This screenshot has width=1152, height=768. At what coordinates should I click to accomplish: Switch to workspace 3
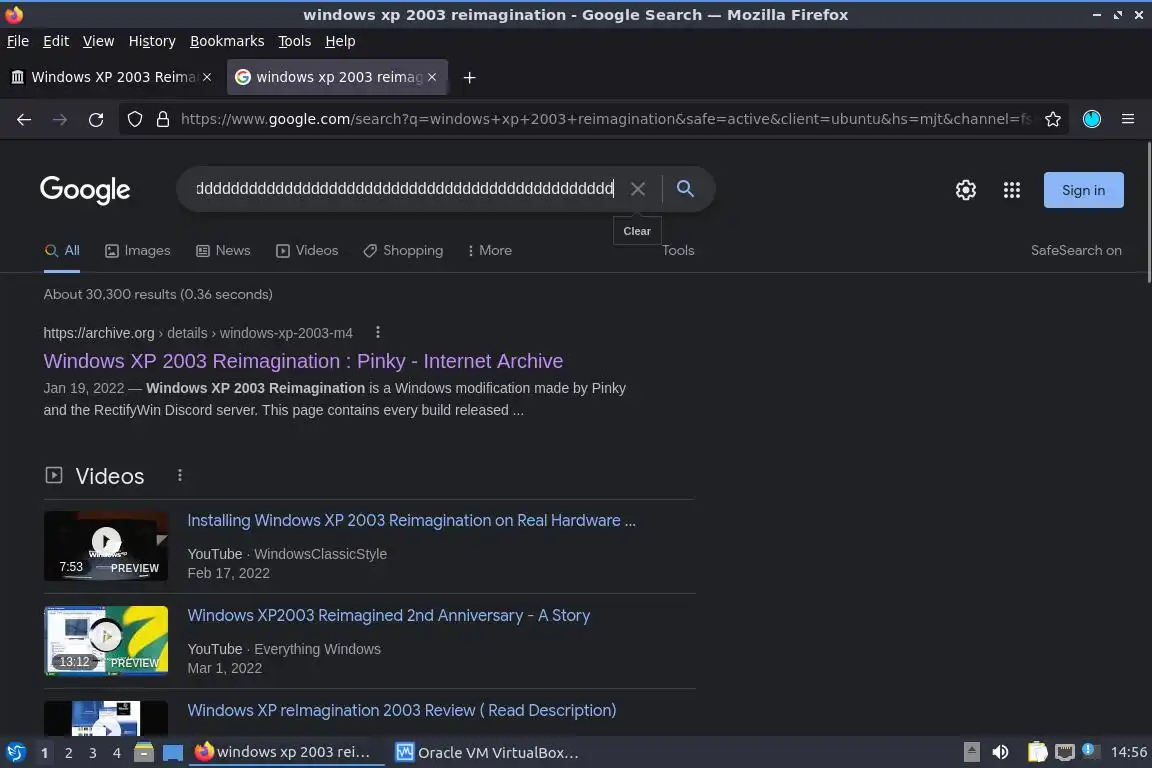click(93, 753)
